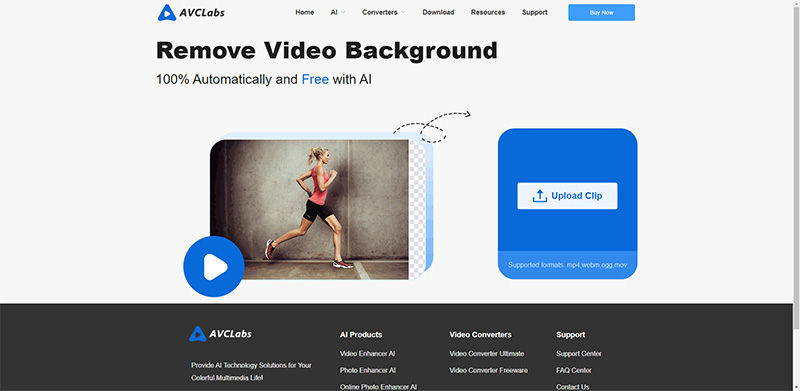Click the blue play button circle
800x391 pixels.
point(214,266)
